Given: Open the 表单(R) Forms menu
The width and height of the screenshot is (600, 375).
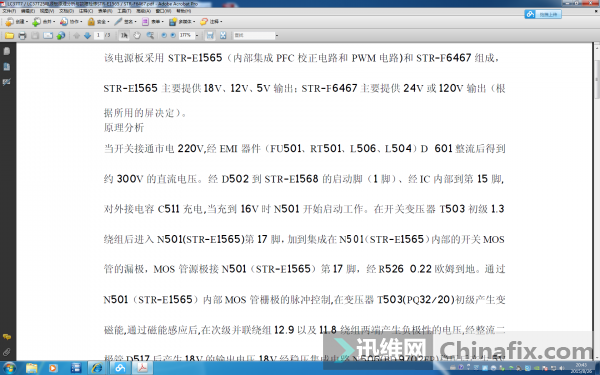Looking at the screenshot, I should (105, 11).
